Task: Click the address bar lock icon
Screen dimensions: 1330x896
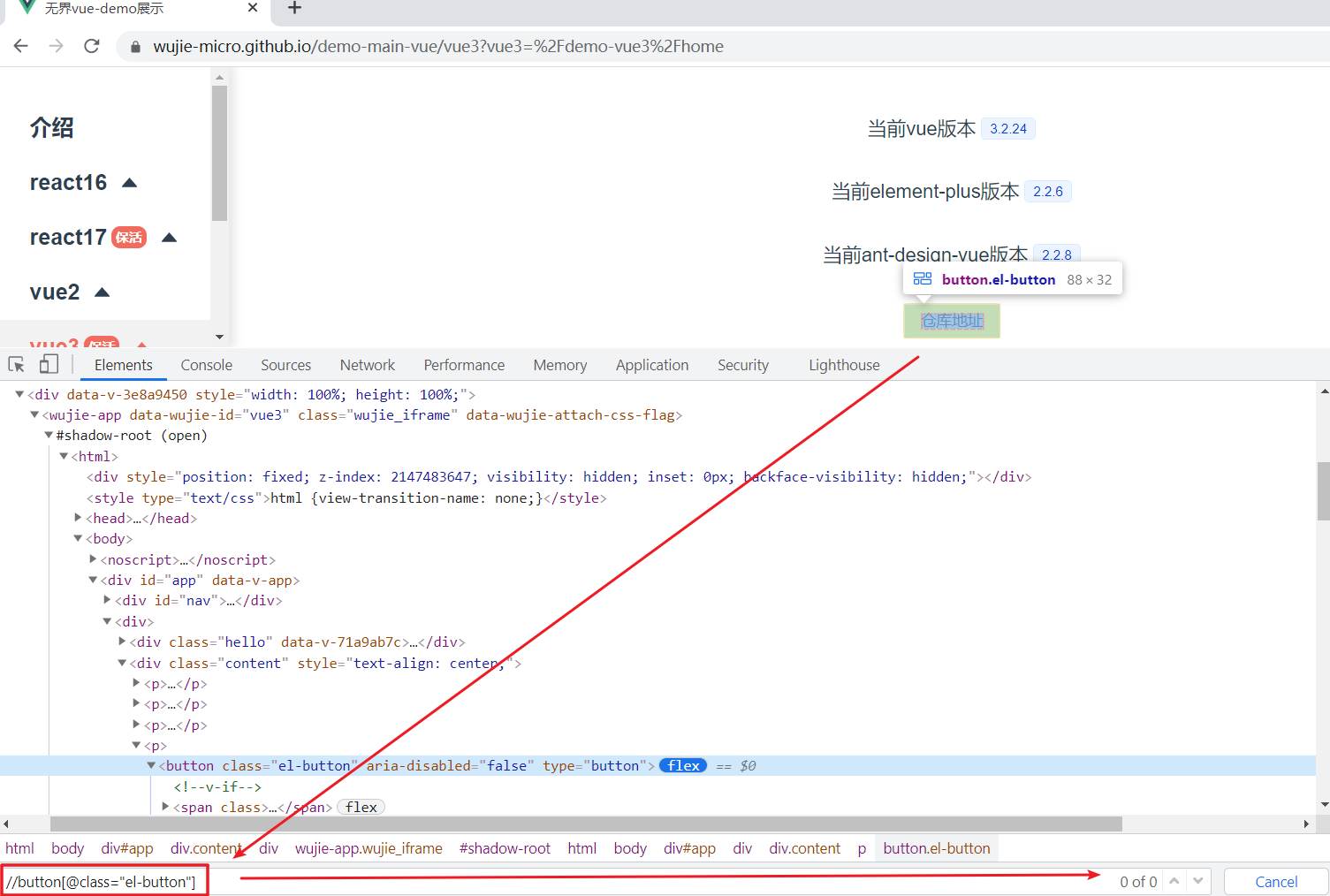Action: [134, 46]
